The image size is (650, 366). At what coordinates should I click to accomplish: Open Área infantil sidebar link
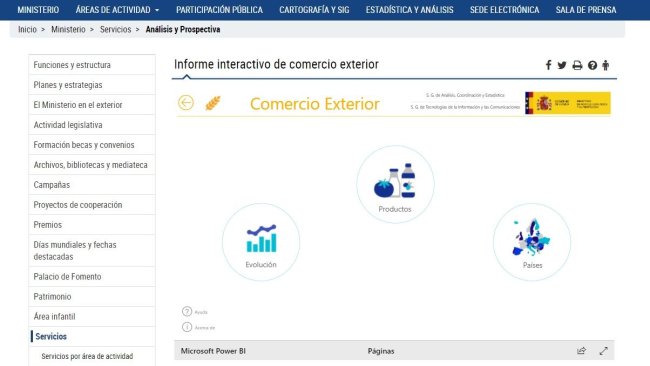(92, 316)
